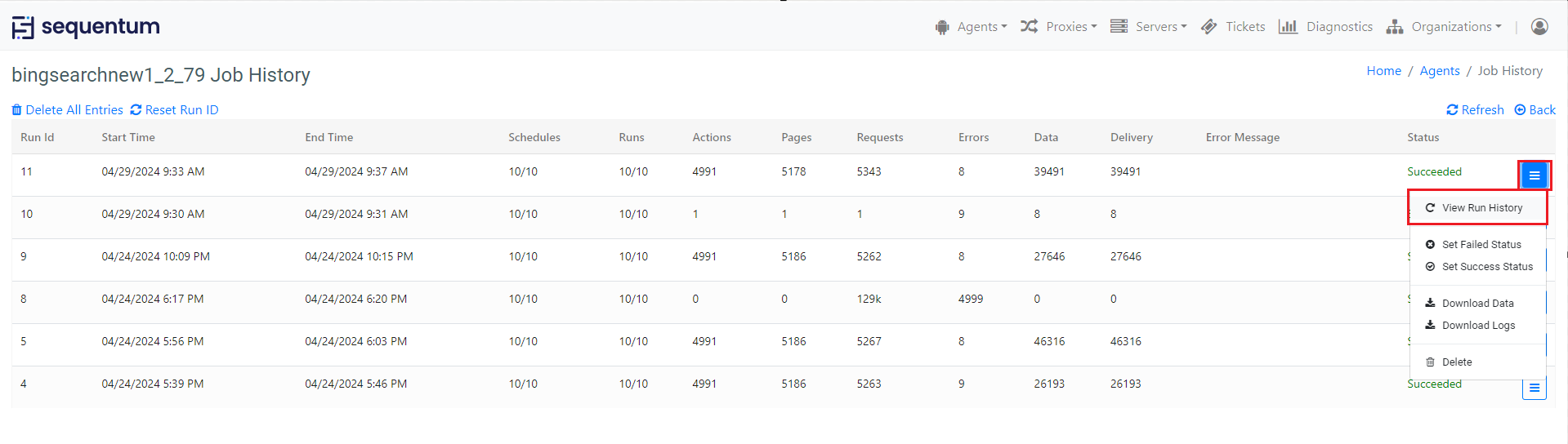Expand the Proxies dropdown menu
1568x444 pixels.
[1059, 27]
